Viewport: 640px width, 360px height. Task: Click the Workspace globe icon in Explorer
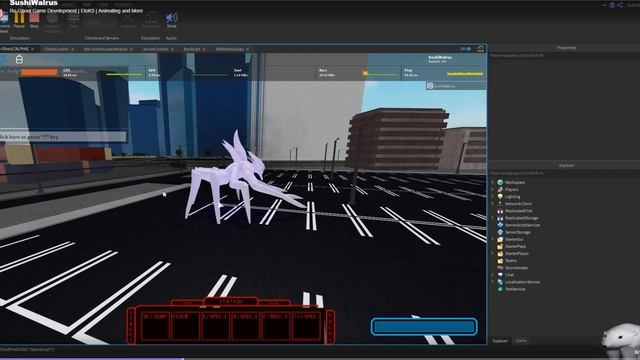coord(500,182)
